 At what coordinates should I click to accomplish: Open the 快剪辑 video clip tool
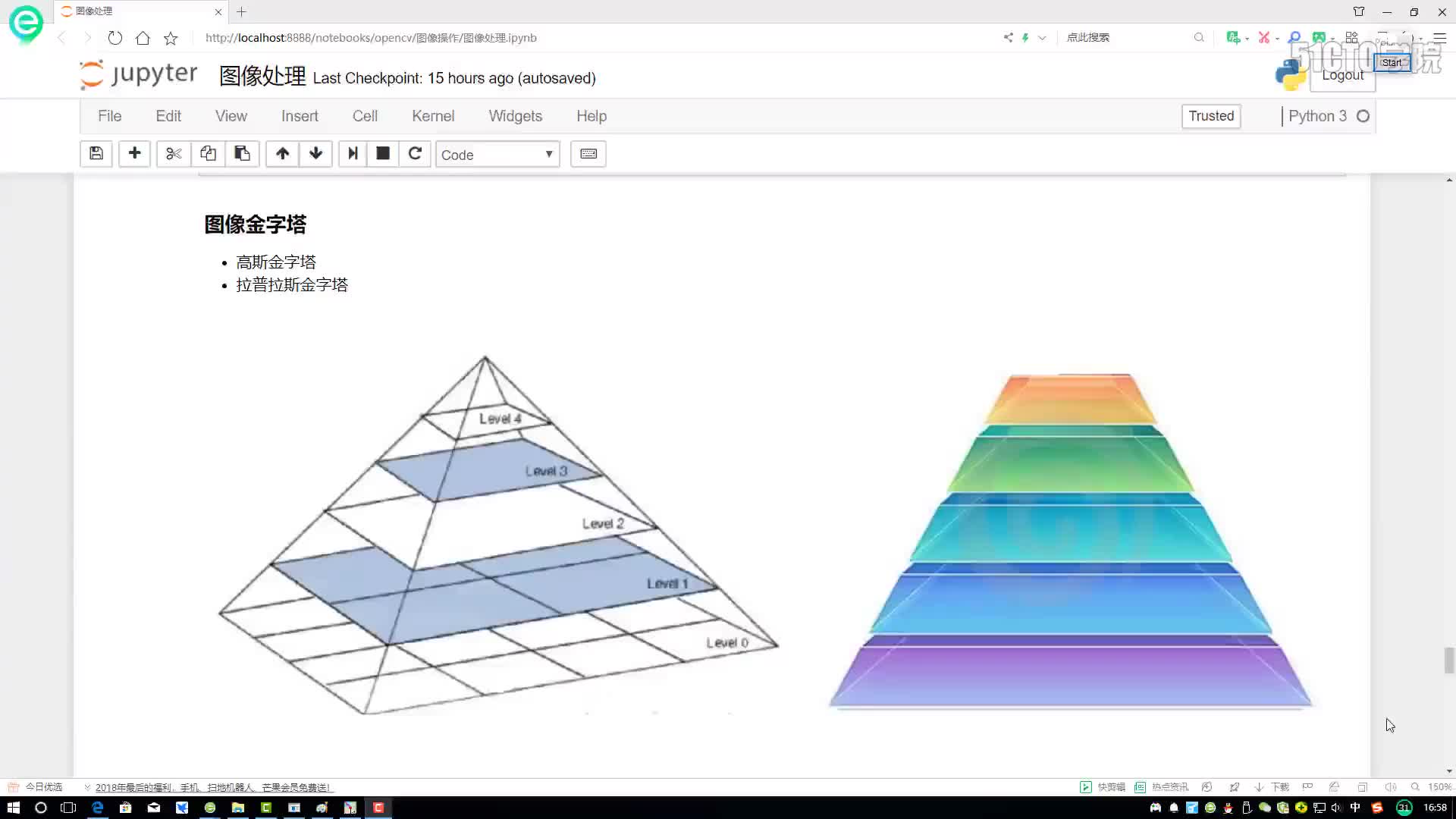point(1103,787)
